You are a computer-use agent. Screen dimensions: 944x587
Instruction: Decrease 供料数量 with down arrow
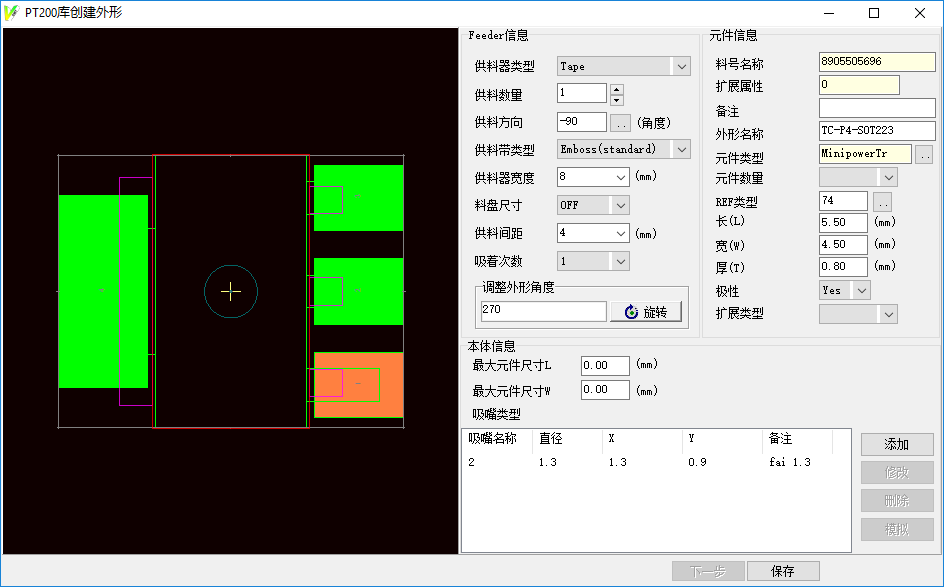(x=616, y=100)
